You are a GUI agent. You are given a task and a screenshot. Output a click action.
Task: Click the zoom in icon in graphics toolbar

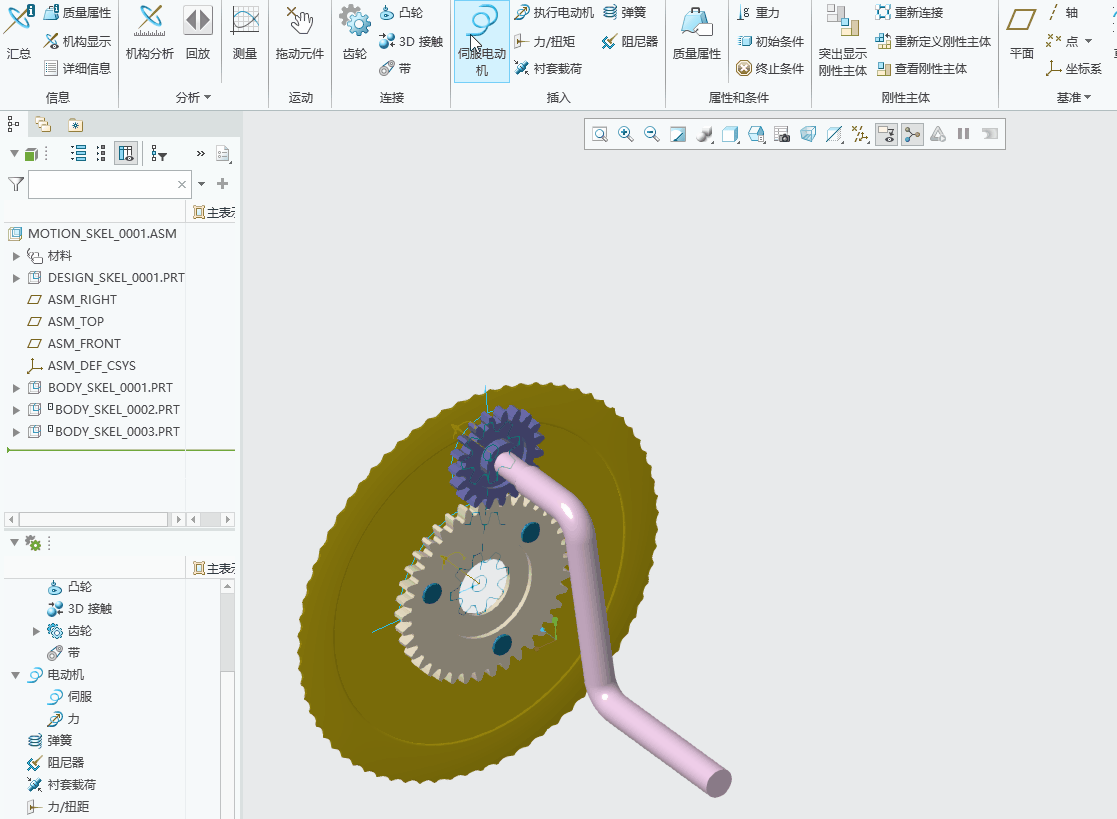pos(625,134)
